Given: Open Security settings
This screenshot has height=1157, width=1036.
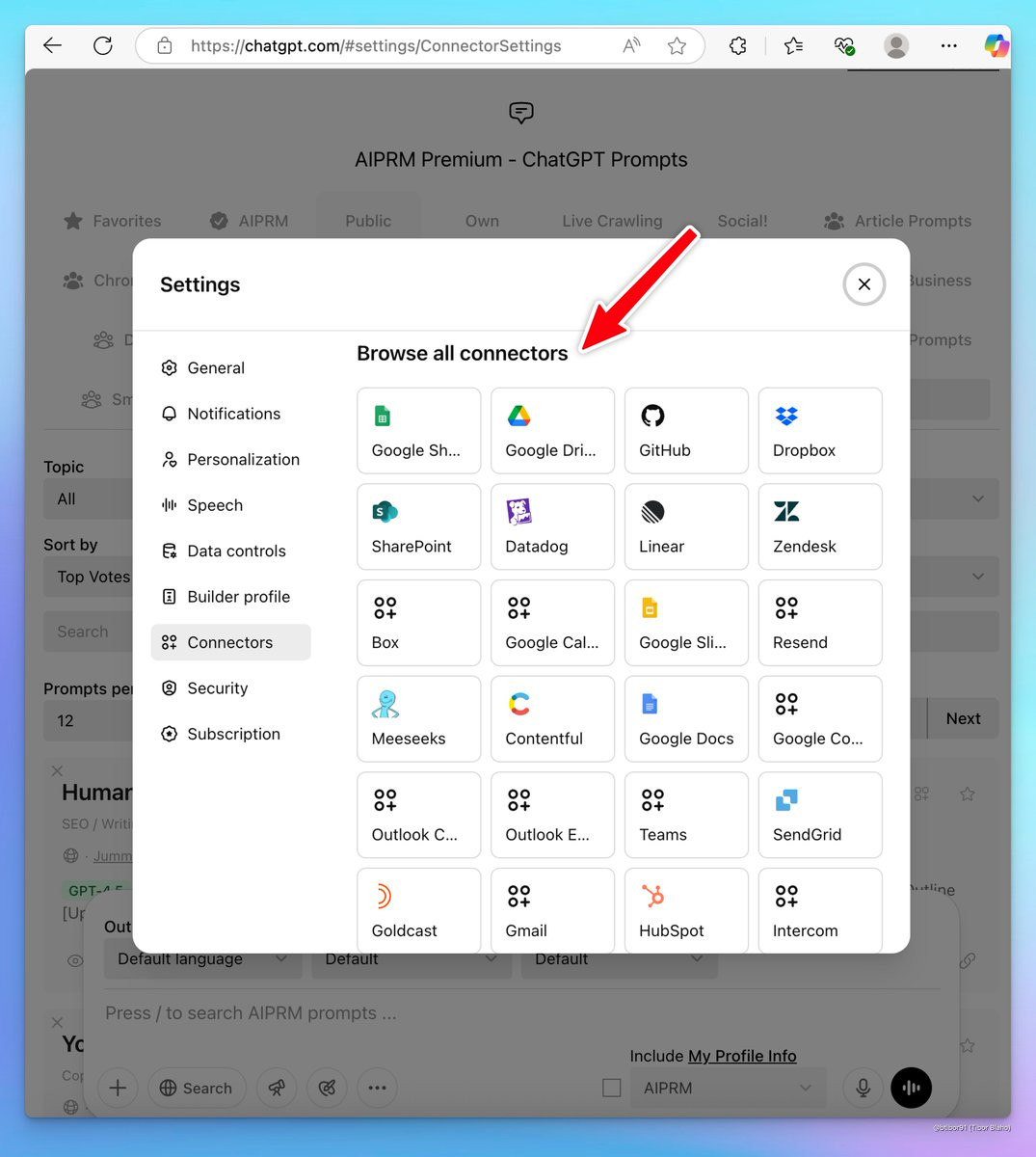Looking at the screenshot, I should [230, 688].
